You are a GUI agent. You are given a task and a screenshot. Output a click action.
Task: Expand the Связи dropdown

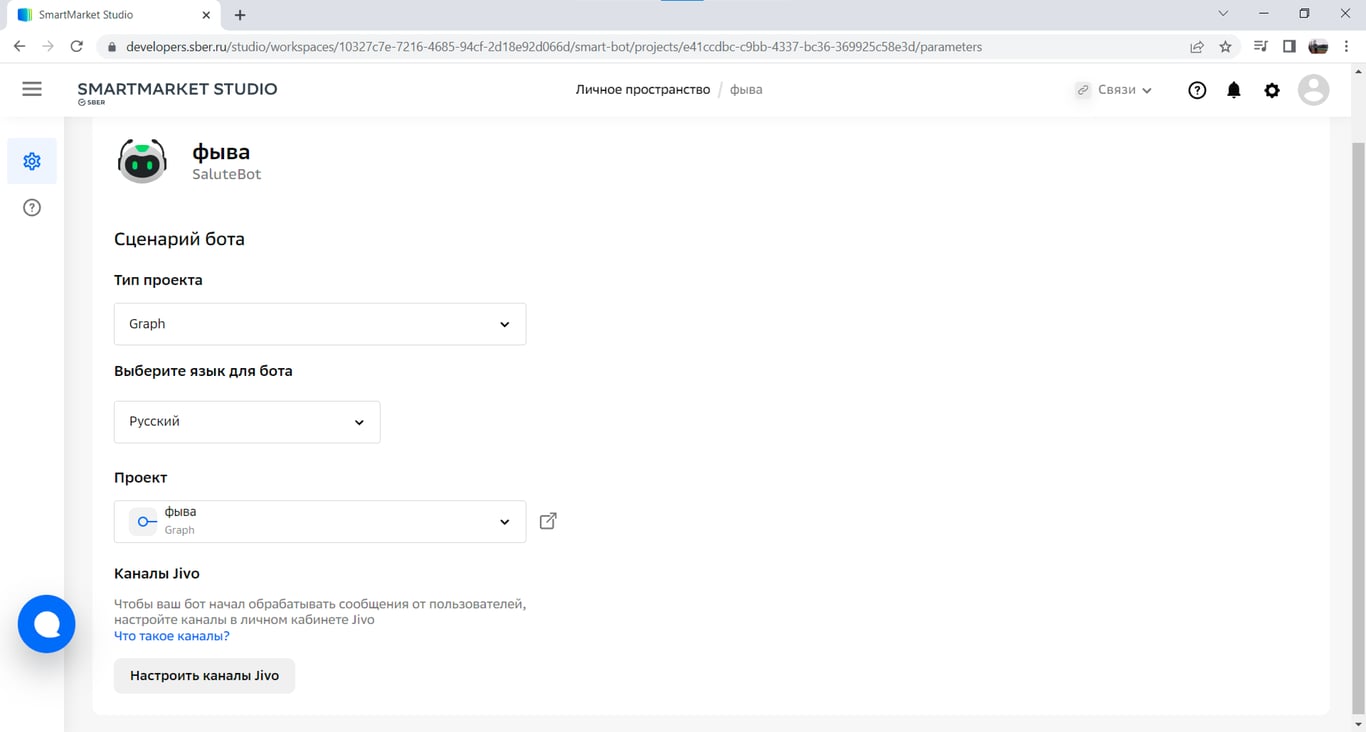1114,90
